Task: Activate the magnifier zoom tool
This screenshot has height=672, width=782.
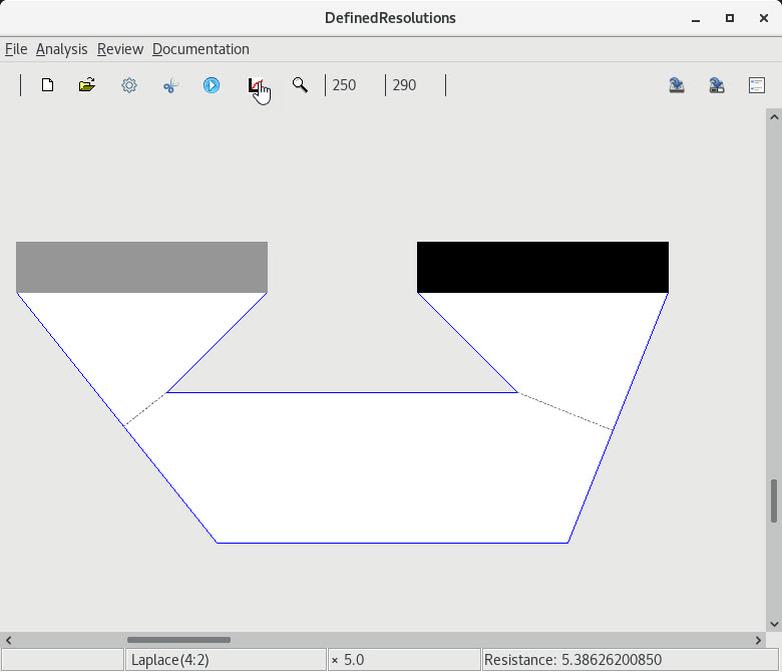Action: tap(299, 85)
